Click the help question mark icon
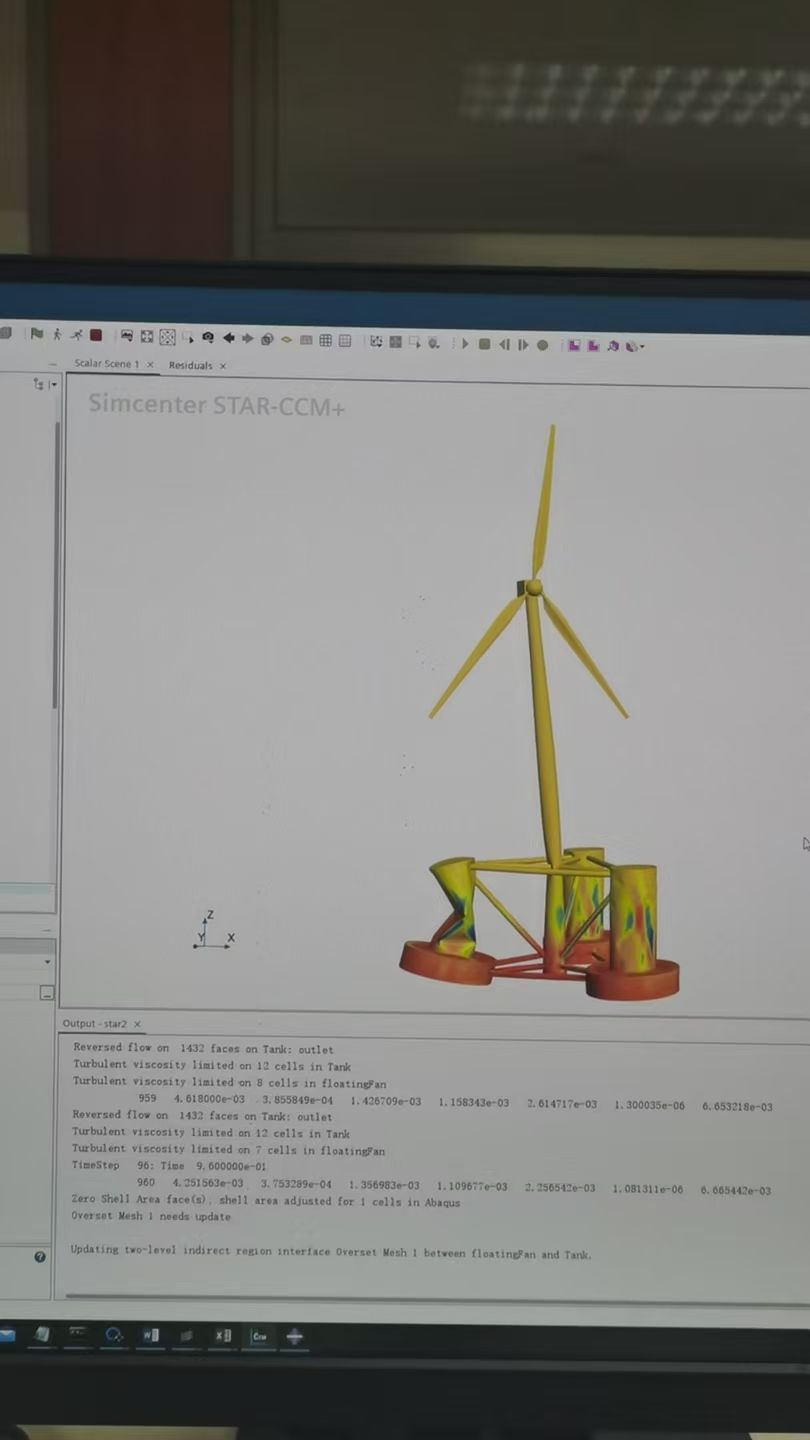This screenshot has width=810, height=1440. (x=40, y=1257)
